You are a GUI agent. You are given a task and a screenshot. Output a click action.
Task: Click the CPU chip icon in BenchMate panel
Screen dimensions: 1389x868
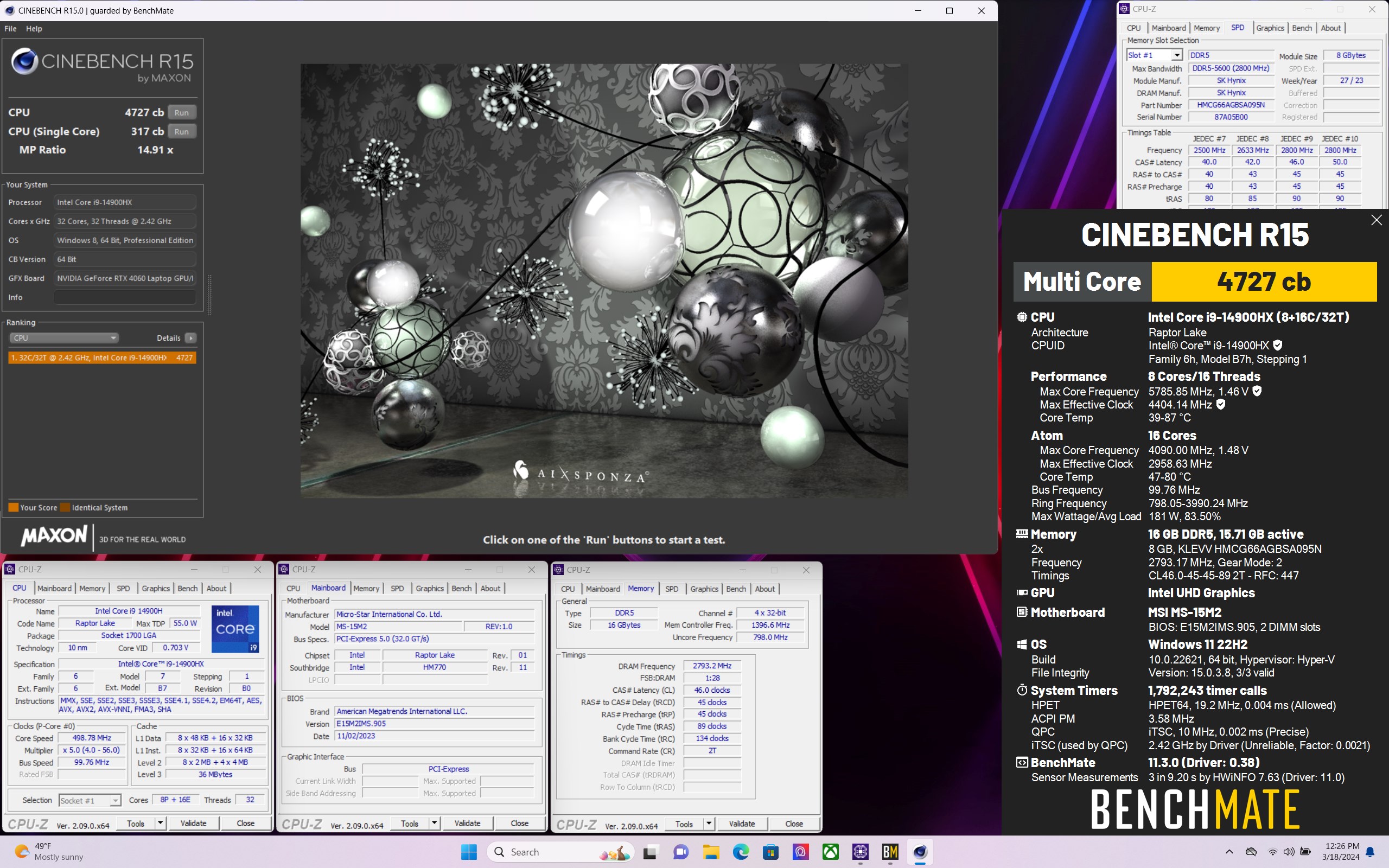(1022, 317)
